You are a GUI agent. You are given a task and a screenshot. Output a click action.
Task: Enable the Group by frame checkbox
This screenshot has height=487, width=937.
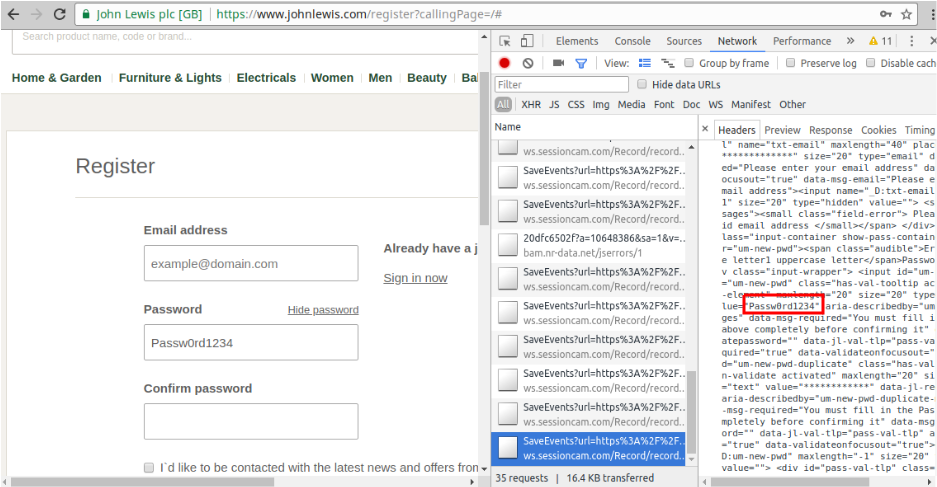689,63
